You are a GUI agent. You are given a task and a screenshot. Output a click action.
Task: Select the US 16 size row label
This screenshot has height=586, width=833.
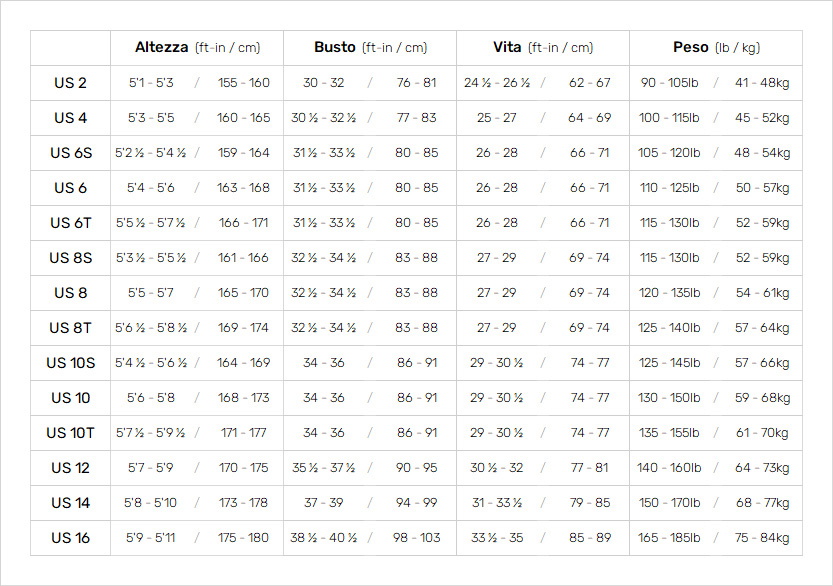coord(70,538)
